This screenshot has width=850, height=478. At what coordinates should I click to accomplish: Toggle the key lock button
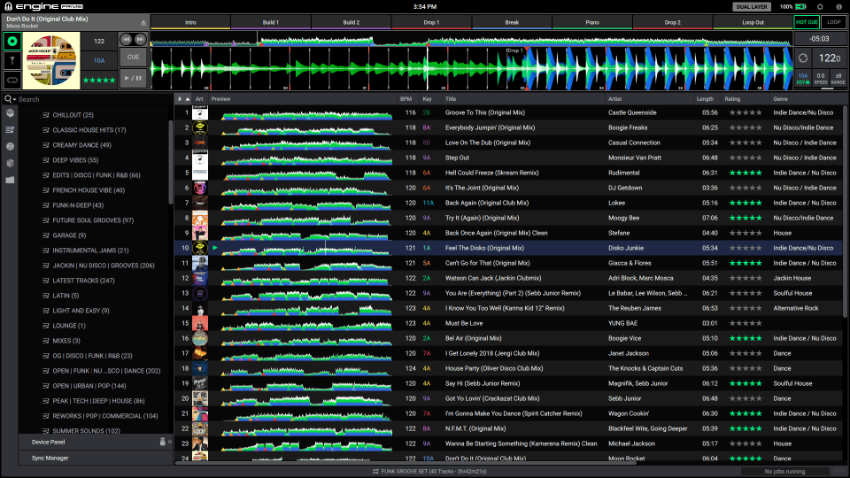[803, 79]
